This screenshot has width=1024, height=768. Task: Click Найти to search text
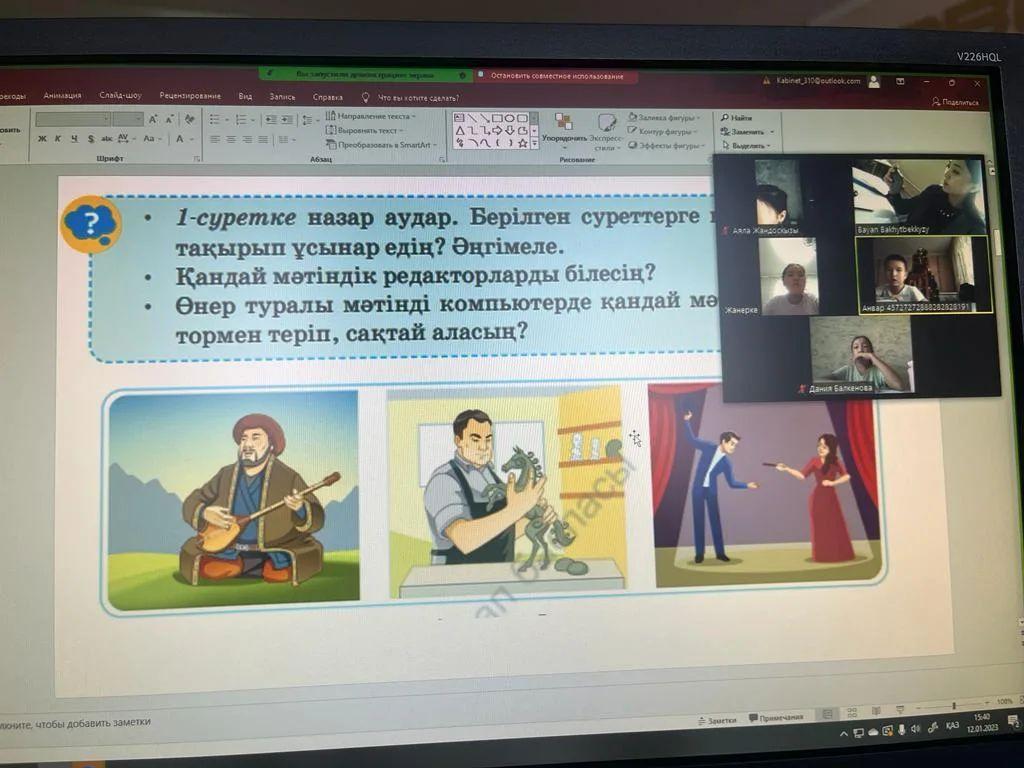(x=737, y=118)
